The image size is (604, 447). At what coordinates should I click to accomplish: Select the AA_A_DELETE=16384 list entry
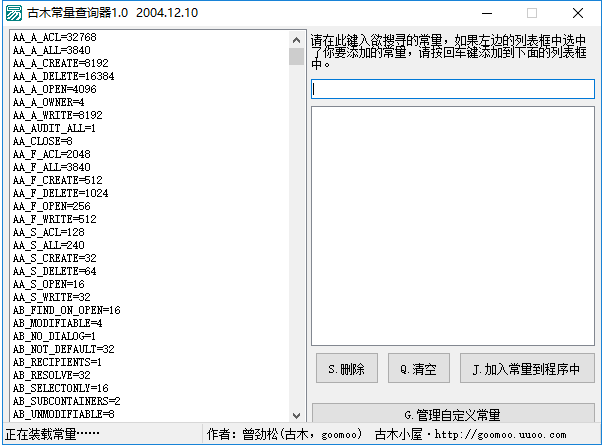coord(64,76)
